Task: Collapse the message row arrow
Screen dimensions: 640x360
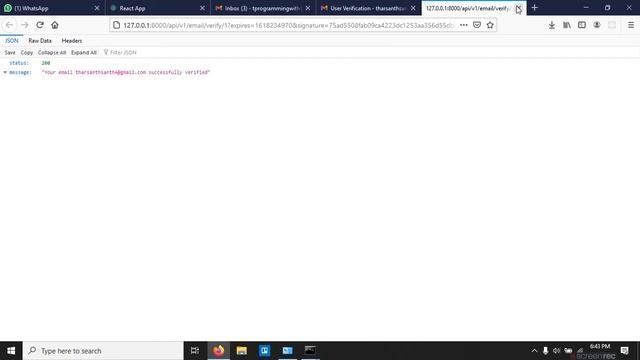Action: tap(5, 72)
